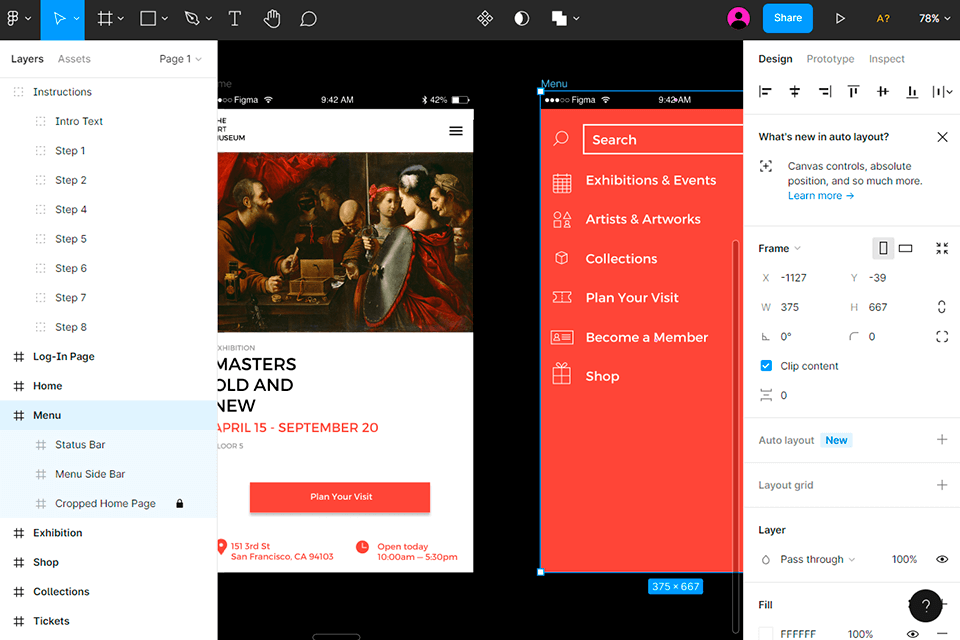Select landscape frame orientation
This screenshot has width=960, height=640.
(x=906, y=248)
